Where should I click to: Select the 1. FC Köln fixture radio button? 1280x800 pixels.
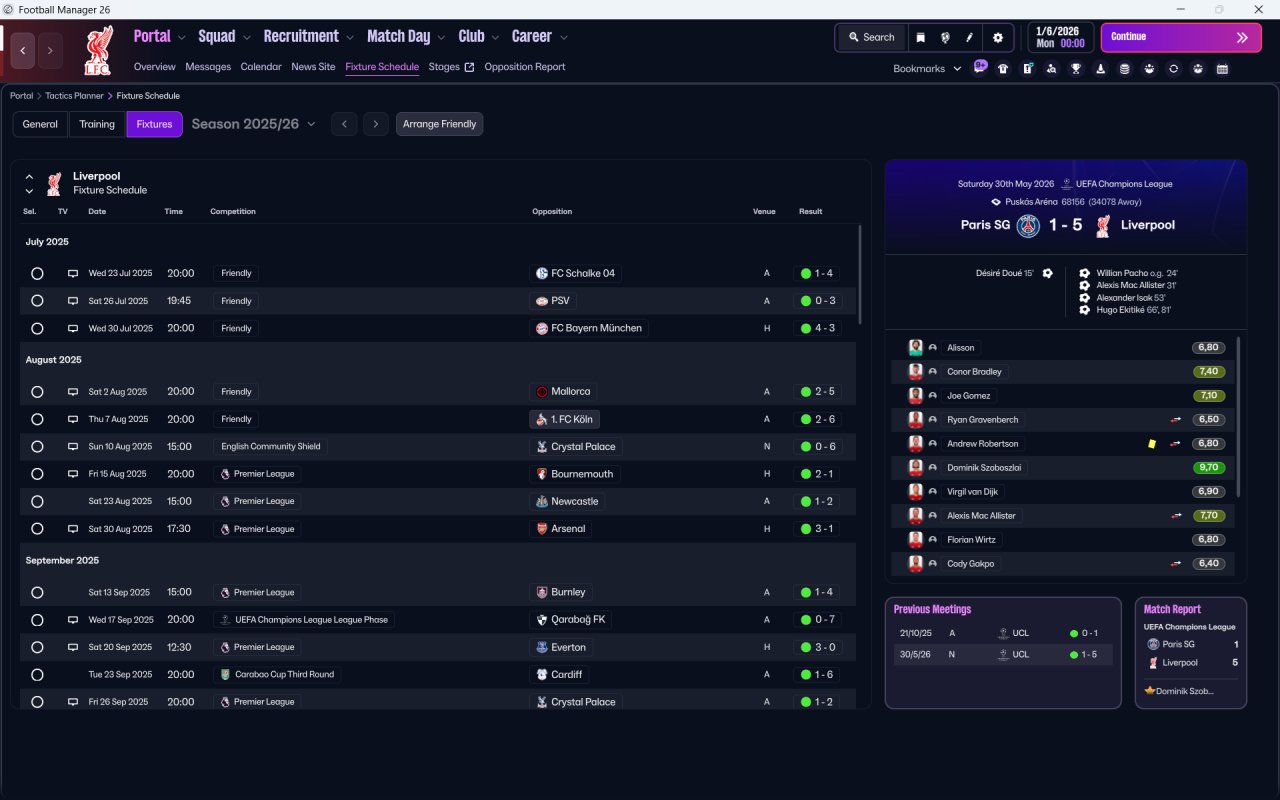pyautogui.click(x=37, y=419)
